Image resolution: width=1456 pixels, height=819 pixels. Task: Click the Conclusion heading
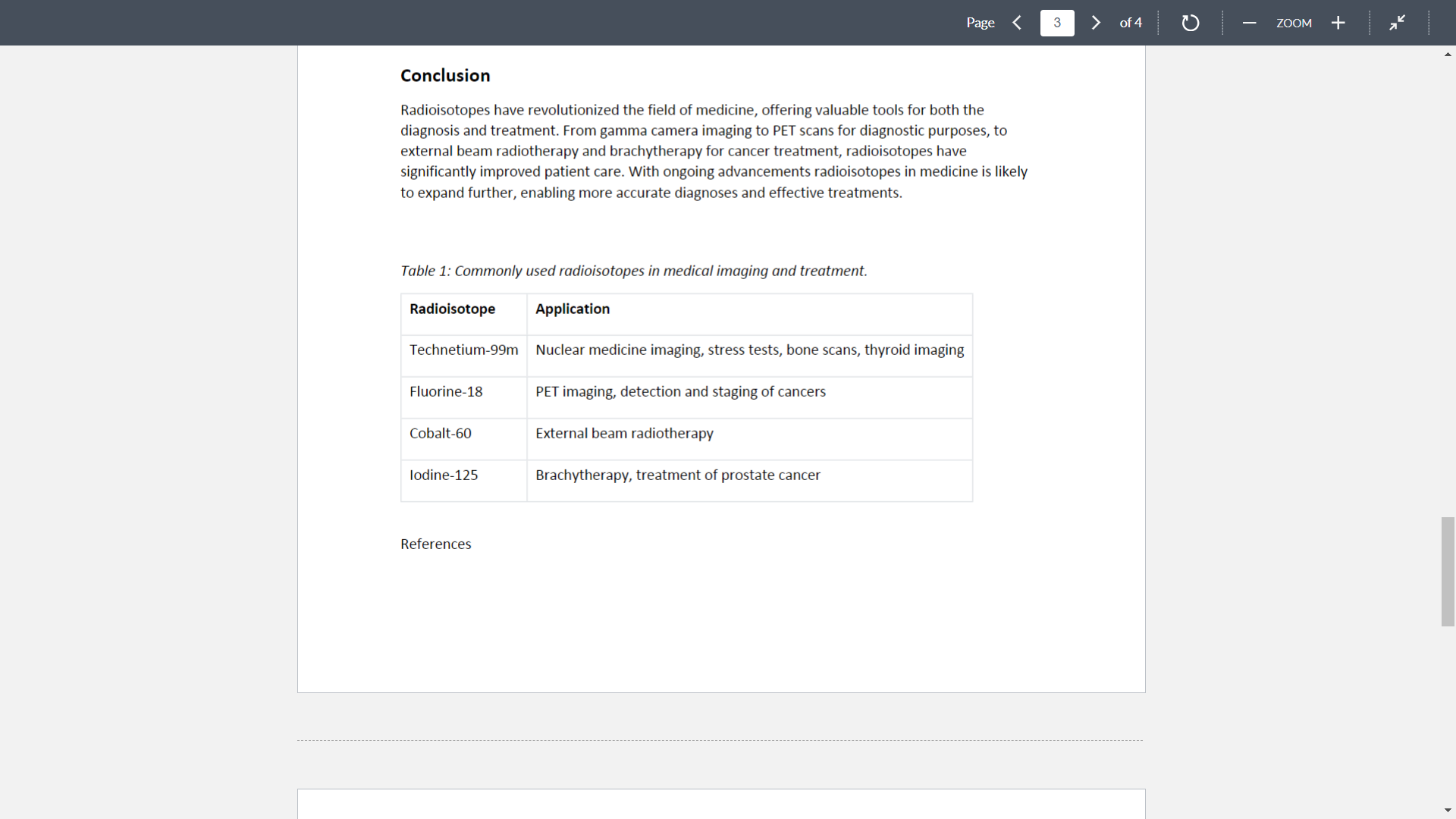point(445,76)
